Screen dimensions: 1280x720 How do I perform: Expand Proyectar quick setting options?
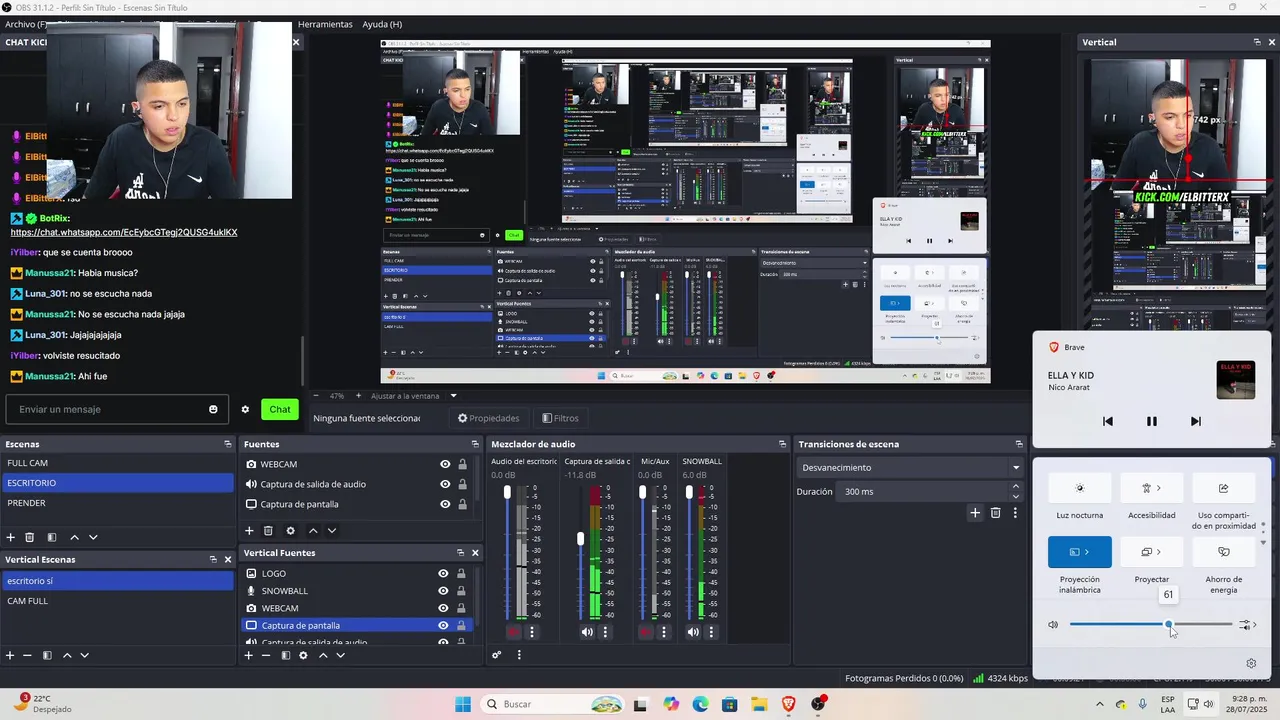tap(1159, 552)
